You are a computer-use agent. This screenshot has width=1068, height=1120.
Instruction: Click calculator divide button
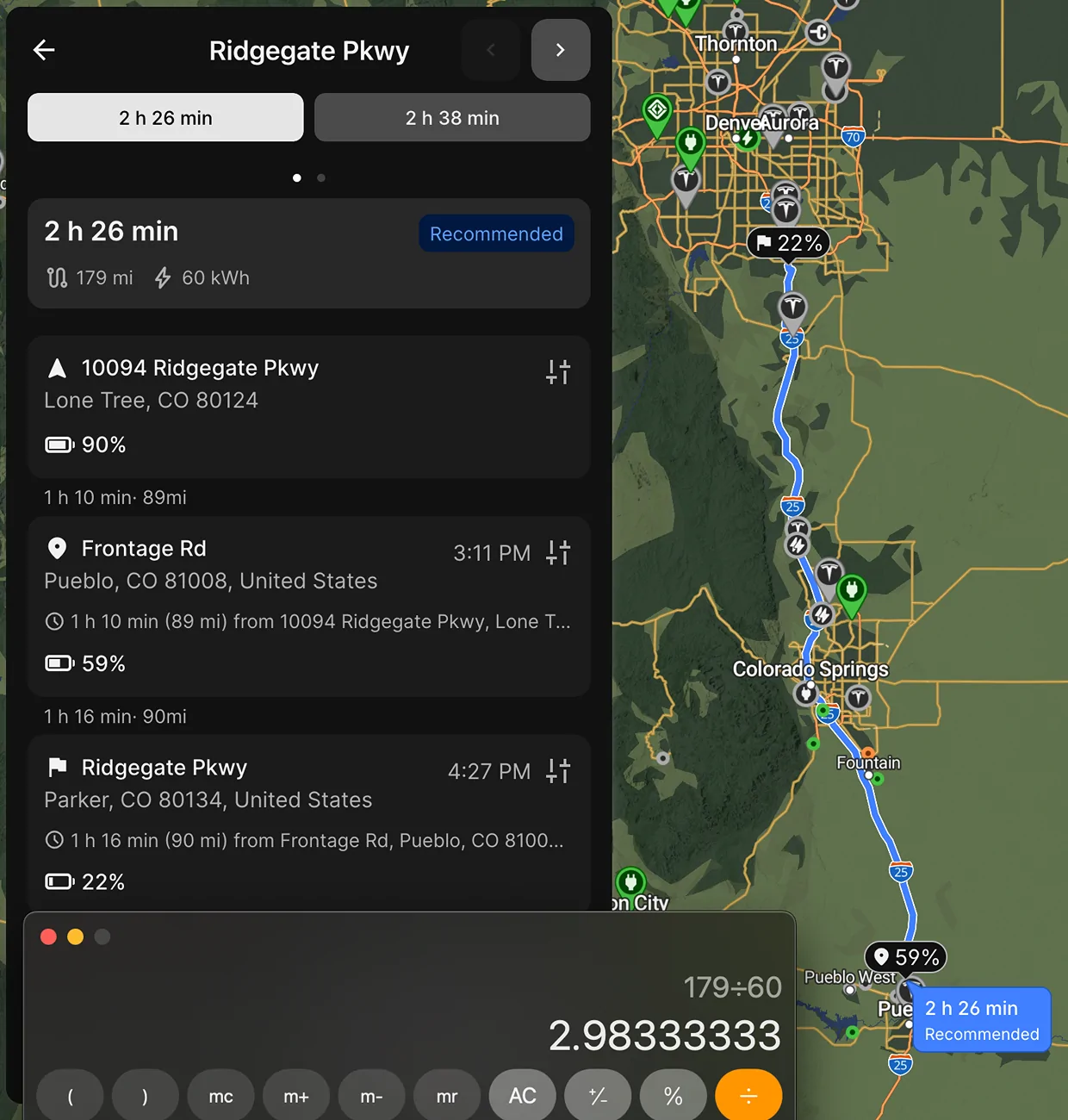point(748,1096)
